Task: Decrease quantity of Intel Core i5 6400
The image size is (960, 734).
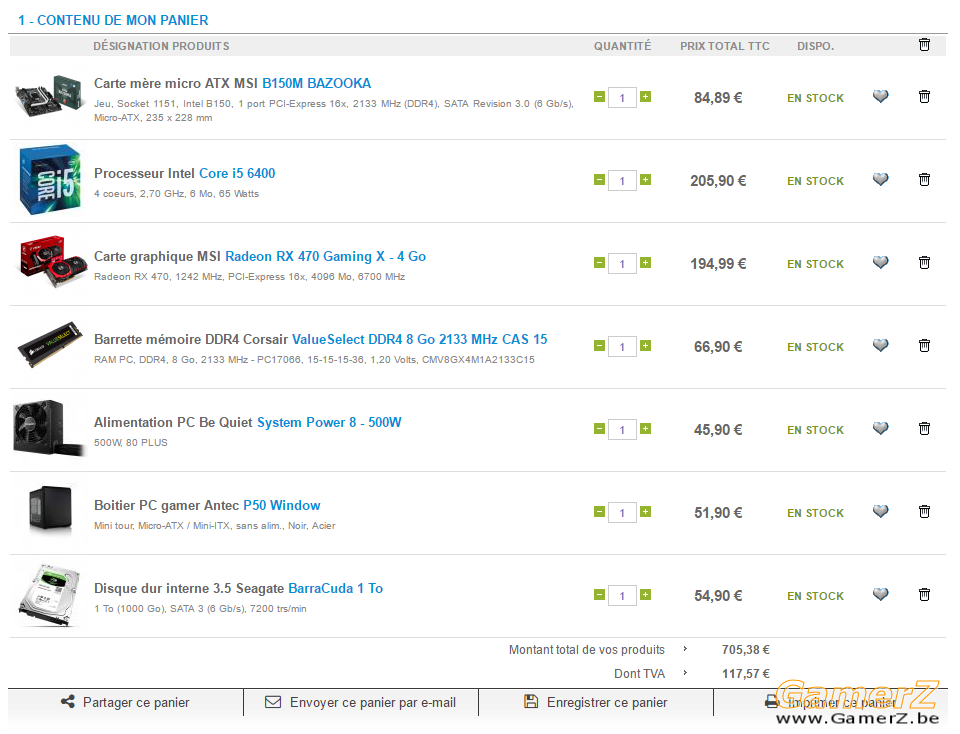Action: [x=599, y=179]
